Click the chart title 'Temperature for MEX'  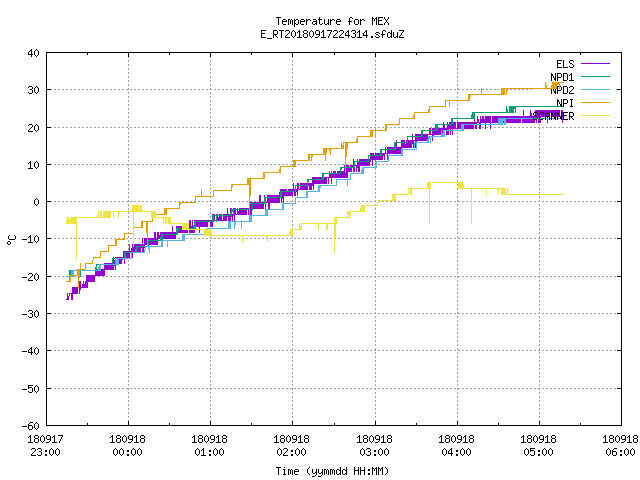click(x=332, y=21)
